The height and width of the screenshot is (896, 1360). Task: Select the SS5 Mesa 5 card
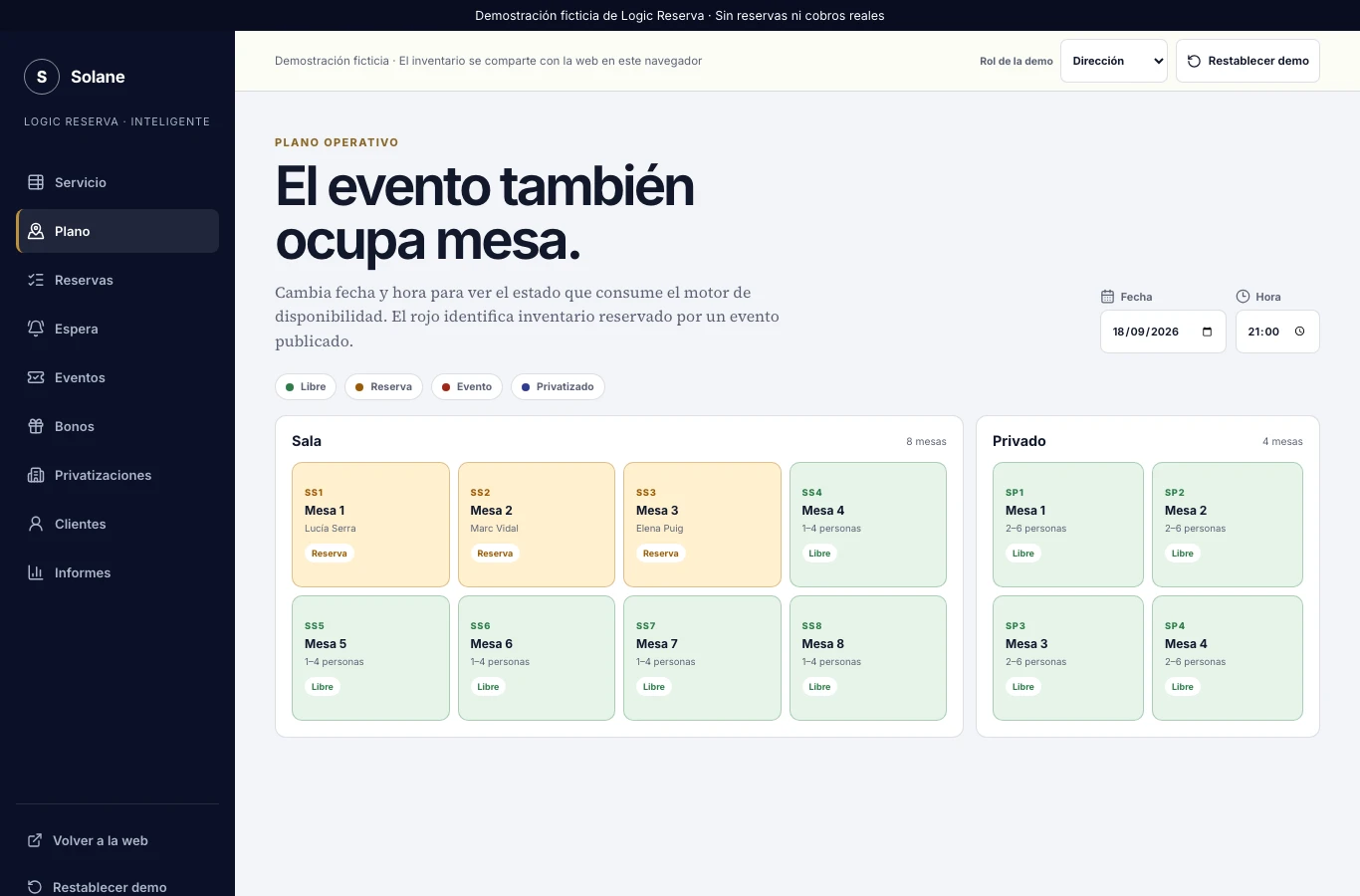370,658
